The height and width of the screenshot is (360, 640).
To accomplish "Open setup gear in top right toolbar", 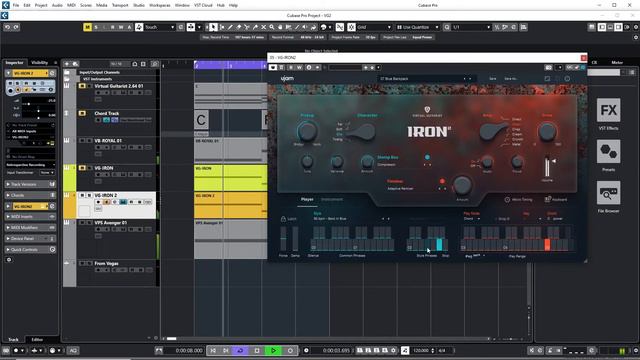I will point(636,27).
